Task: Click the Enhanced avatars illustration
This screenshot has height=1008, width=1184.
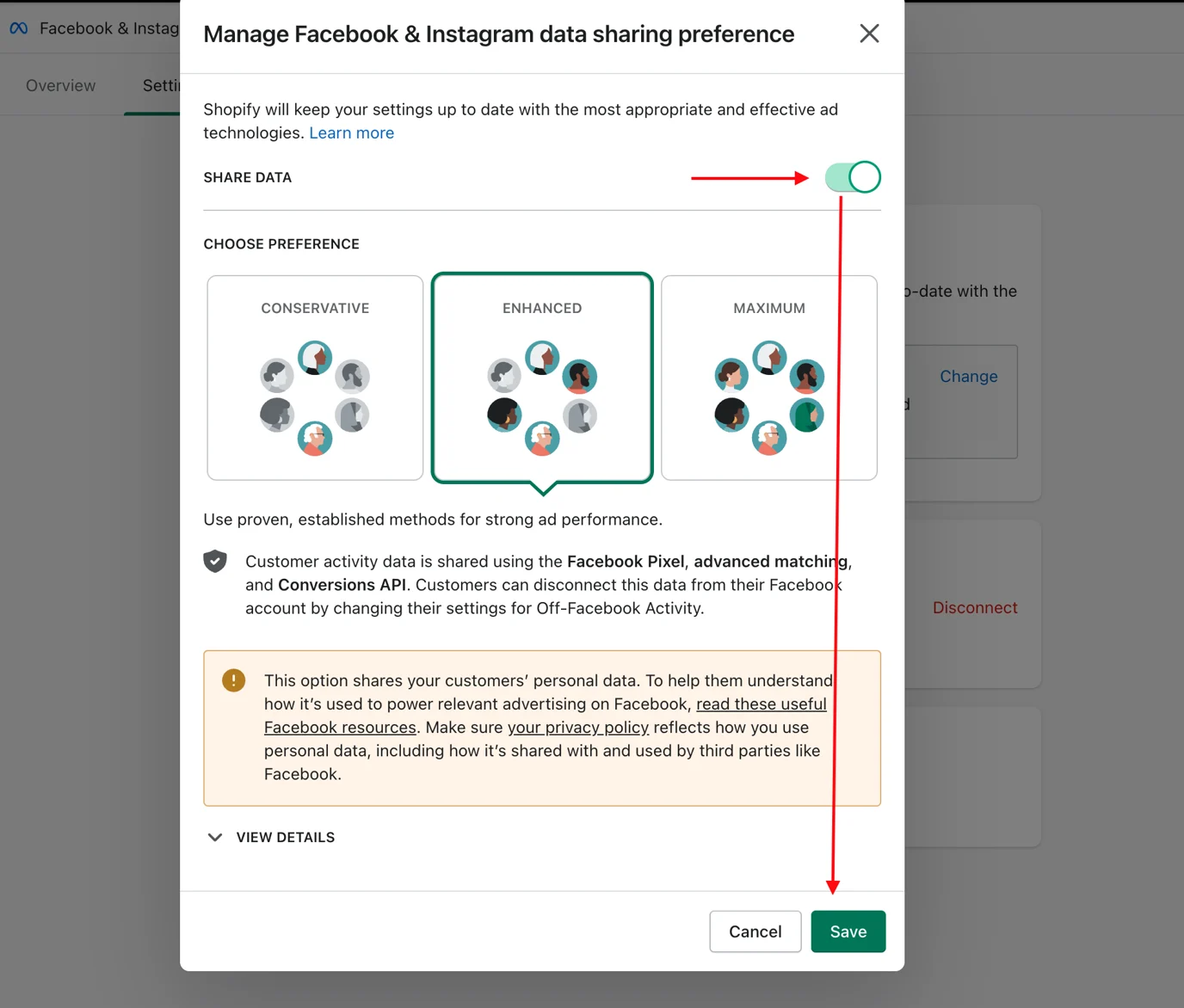Action: (x=542, y=398)
